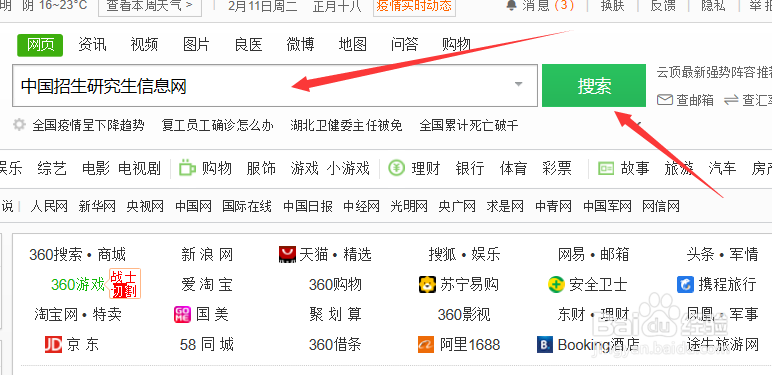
Task: Open the 小游戏 category link
Action: tap(348, 169)
